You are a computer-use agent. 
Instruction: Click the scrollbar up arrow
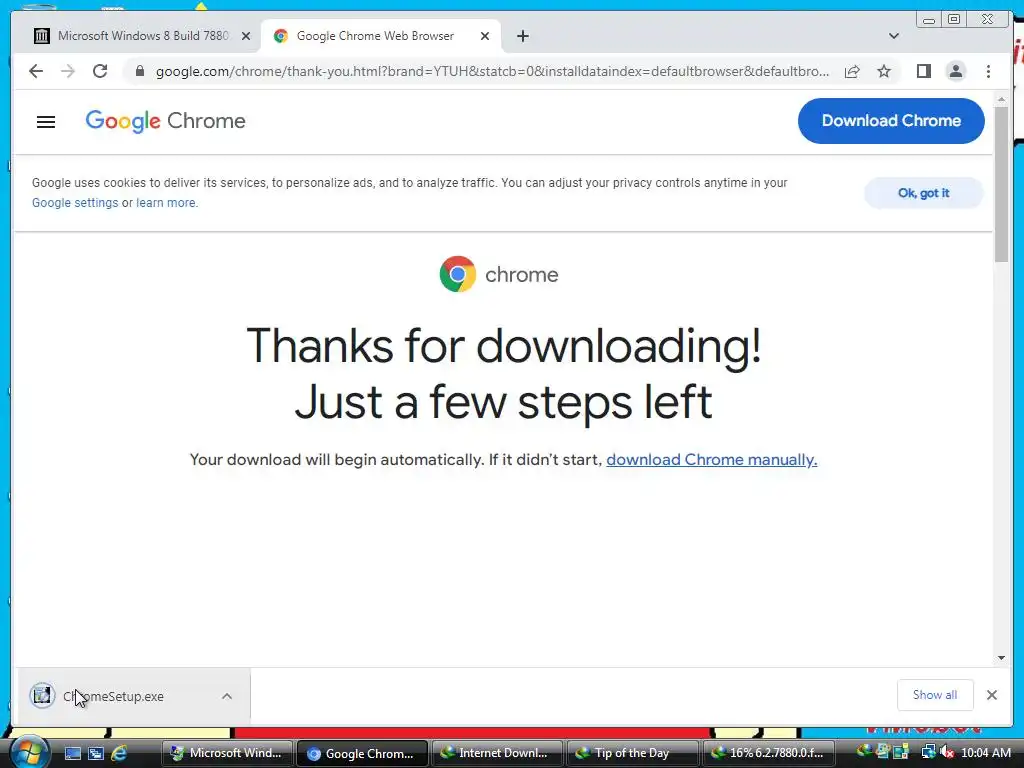point(1001,99)
